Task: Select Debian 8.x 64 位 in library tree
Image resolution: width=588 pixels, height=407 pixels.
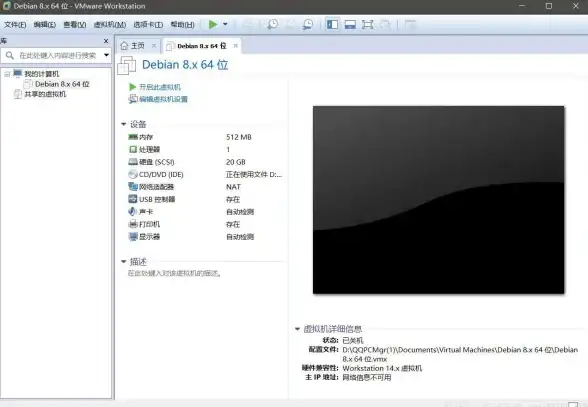Action: tap(62, 84)
